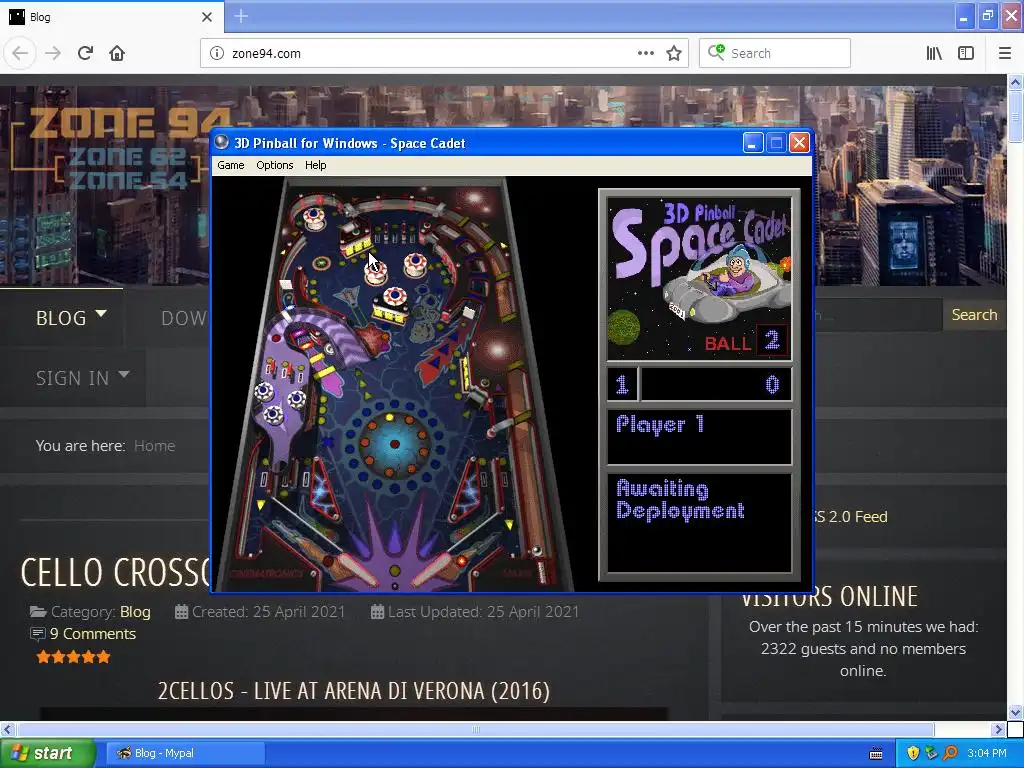Image resolution: width=1024 pixels, height=768 pixels.
Task: Click the horizontal scrollbar left arrow
Action: click(7, 729)
